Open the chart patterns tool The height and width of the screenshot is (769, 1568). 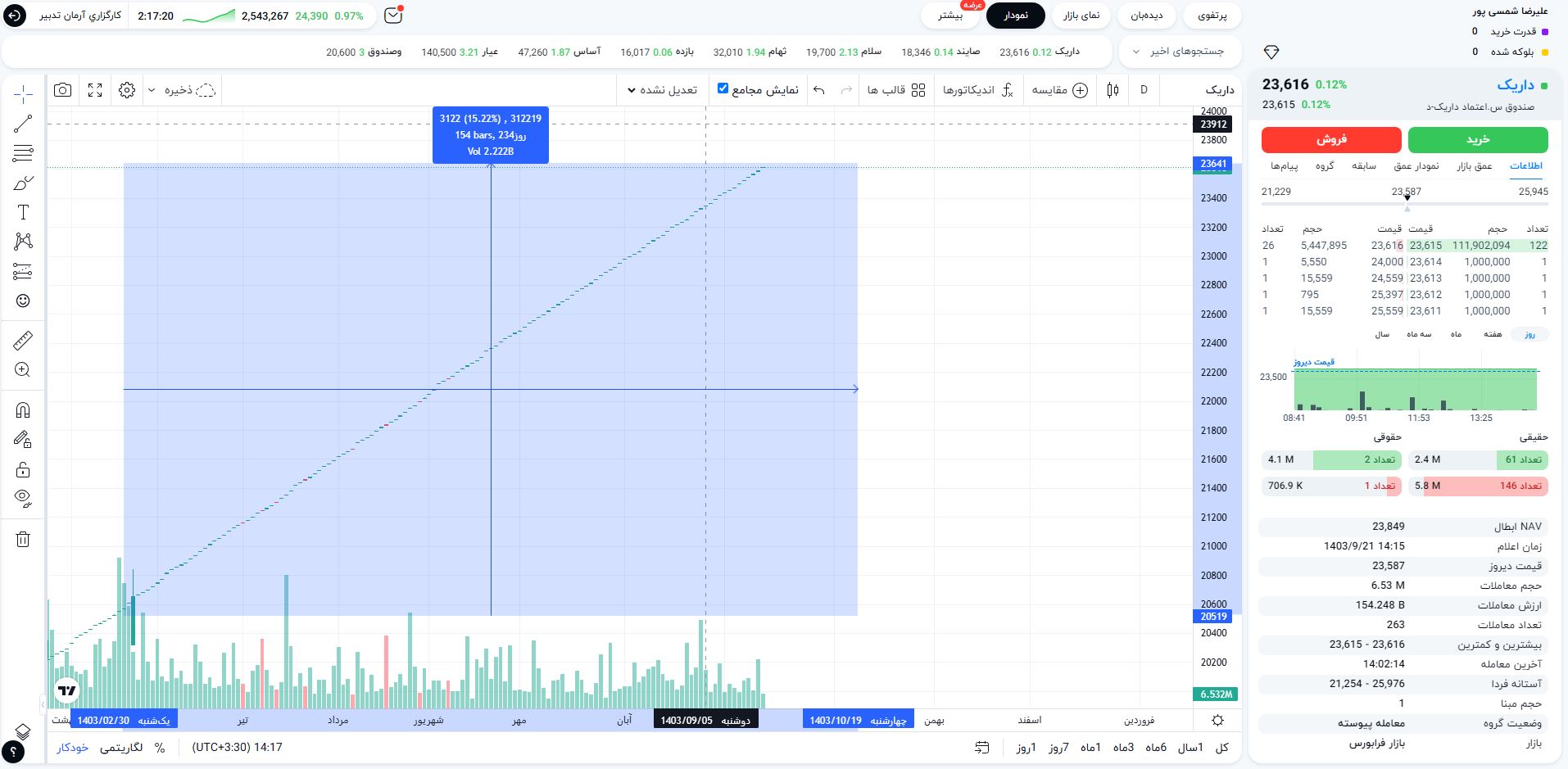pyautogui.click(x=23, y=242)
